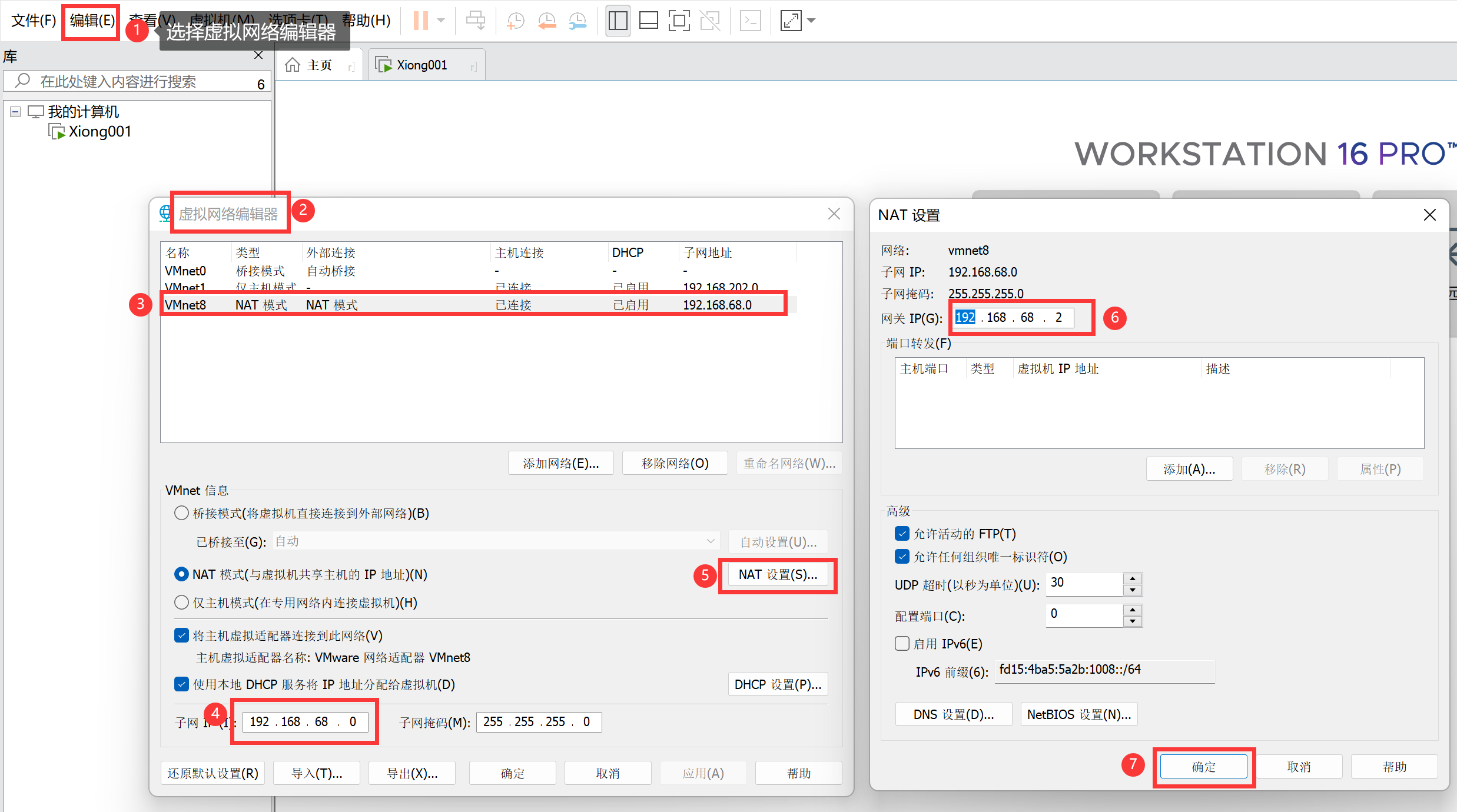Image resolution: width=1457 pixels, height=812 pixels.
Task: Toggle the library sidebar view icon
Action: tap(618, 21)
